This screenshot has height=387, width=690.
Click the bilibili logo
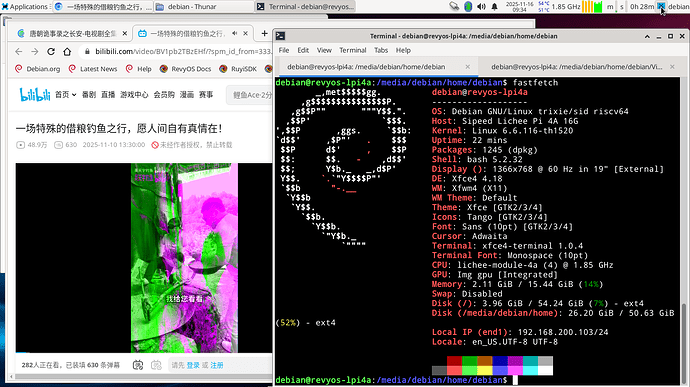pyautogui.click(x=35, y=95)
